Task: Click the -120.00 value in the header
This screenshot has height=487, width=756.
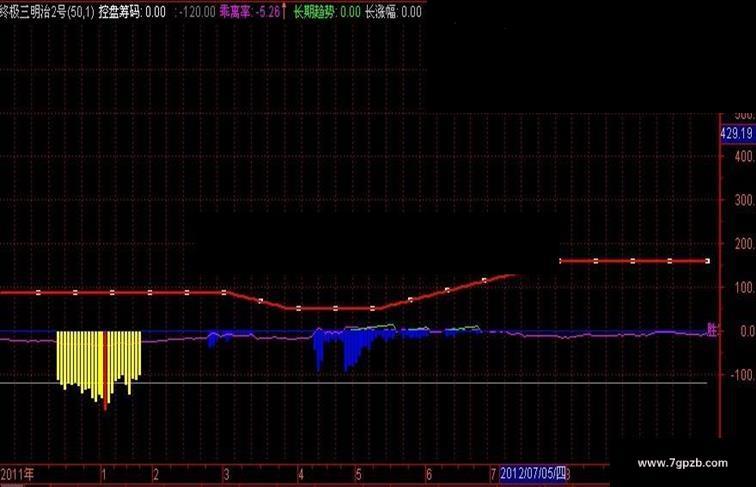Action: click(197, 12)
